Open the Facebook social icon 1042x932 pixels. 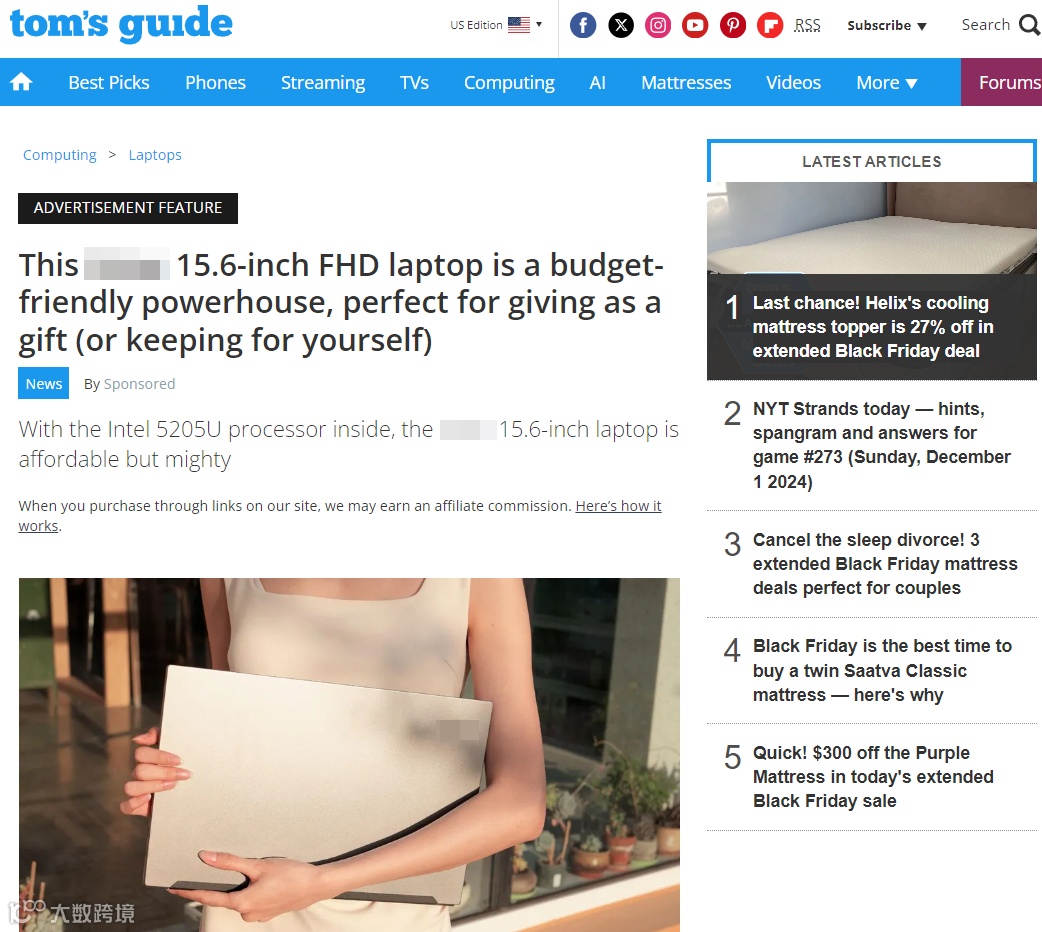583,25
